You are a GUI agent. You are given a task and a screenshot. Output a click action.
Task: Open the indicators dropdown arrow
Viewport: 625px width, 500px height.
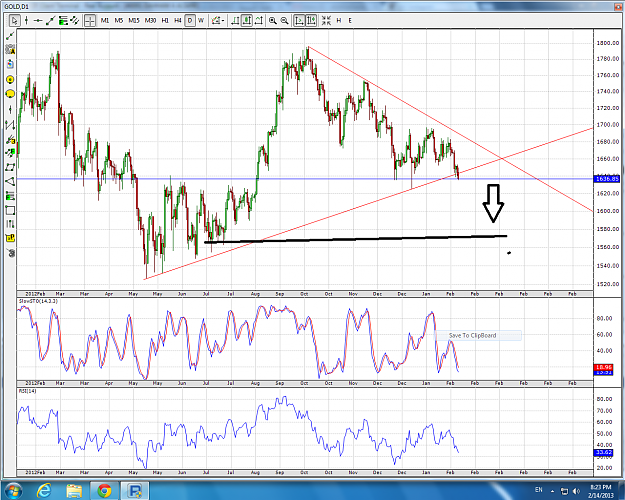(x=223, y=21)
